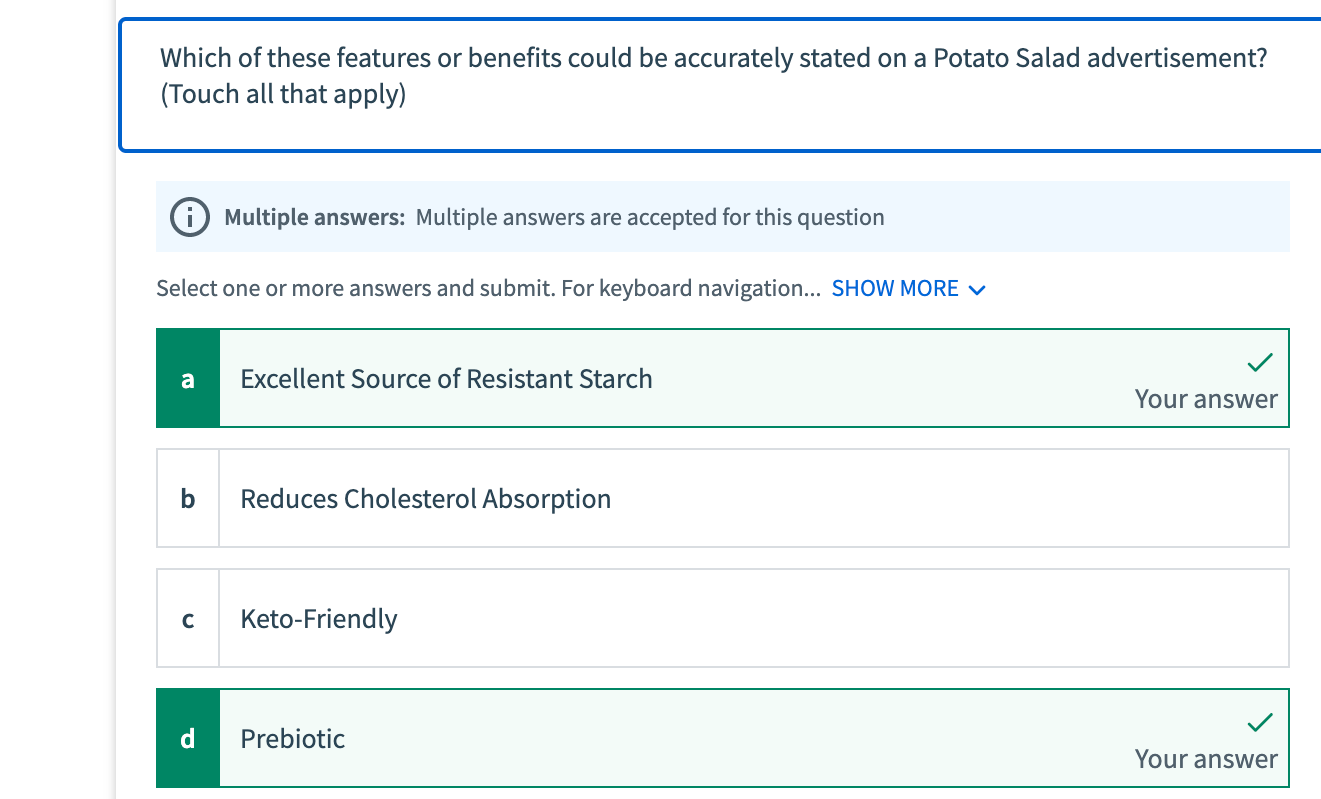The height and width of the screenshot is (799, 1321).
Task: Click the SHOW MORE link text
Action: (895, 289)
